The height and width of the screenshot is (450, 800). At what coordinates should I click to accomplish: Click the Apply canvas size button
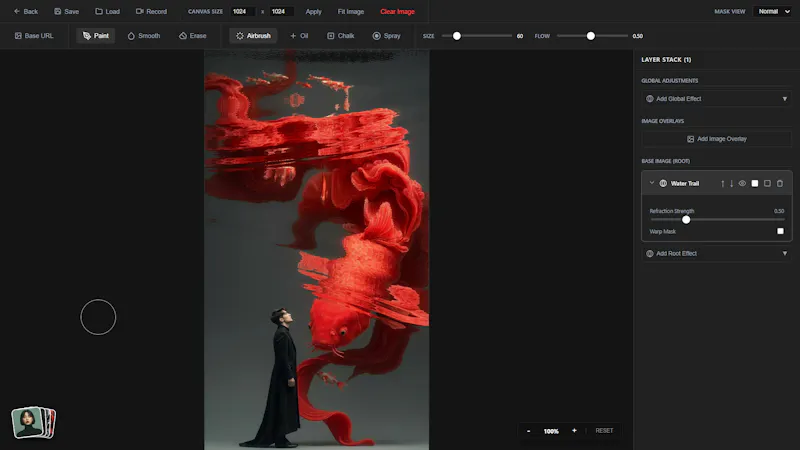(x=313, y=11)
